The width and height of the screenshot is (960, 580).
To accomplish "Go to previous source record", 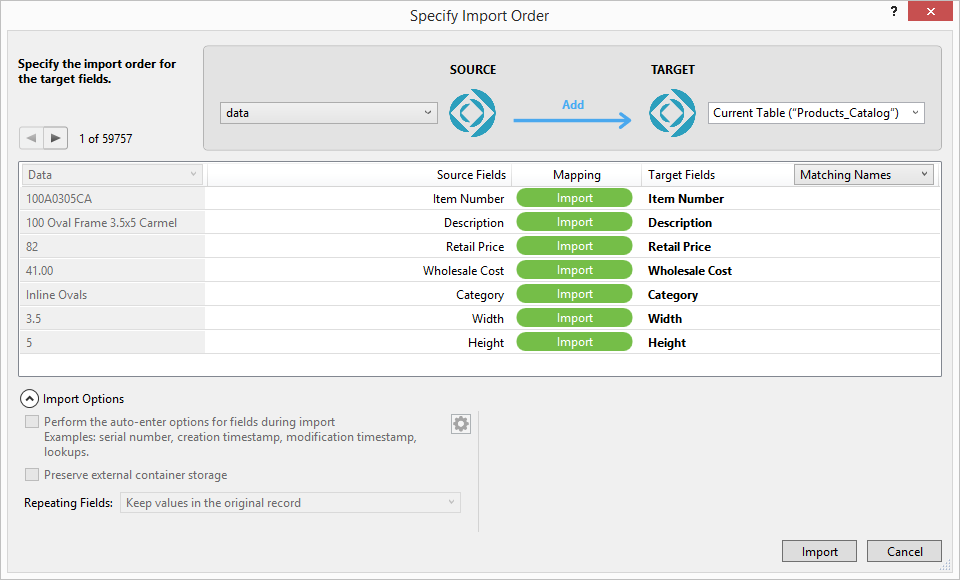I will click(x=31, y=138).
